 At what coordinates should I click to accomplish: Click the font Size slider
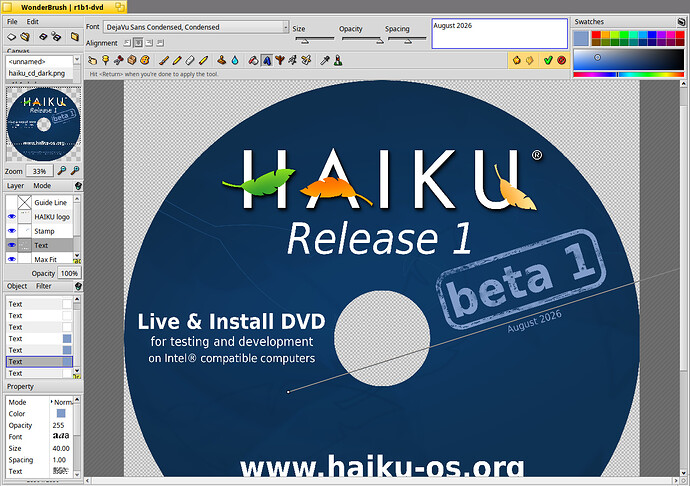314,40
